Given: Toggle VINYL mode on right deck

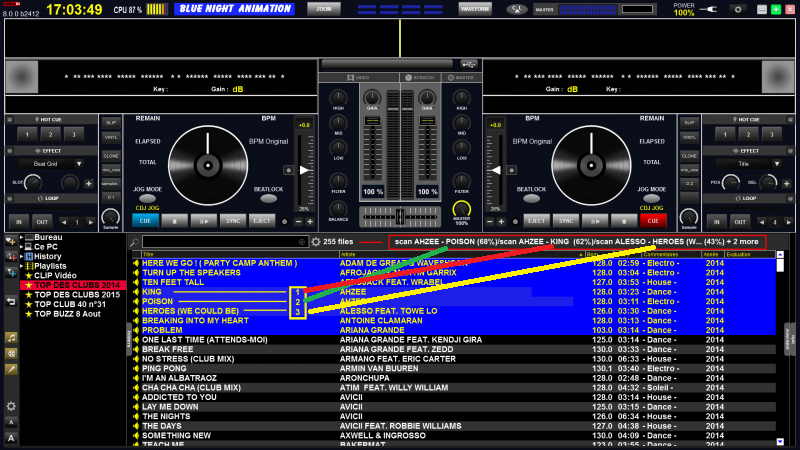Looking at the screenshot, I should pyautogui.click(x=689, y=138).
